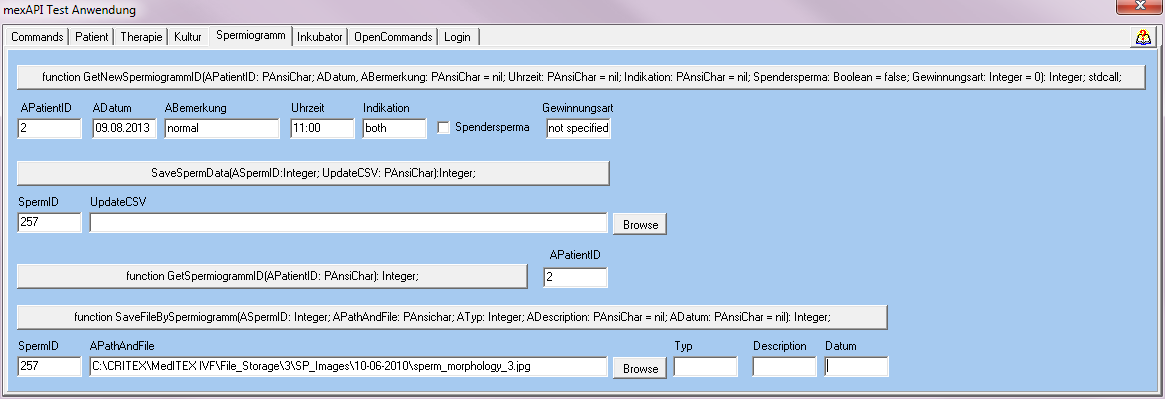This screenshot has width=1165, height=399.
Task: Open the Inkubator tab
Action: (x=319, y=36)
